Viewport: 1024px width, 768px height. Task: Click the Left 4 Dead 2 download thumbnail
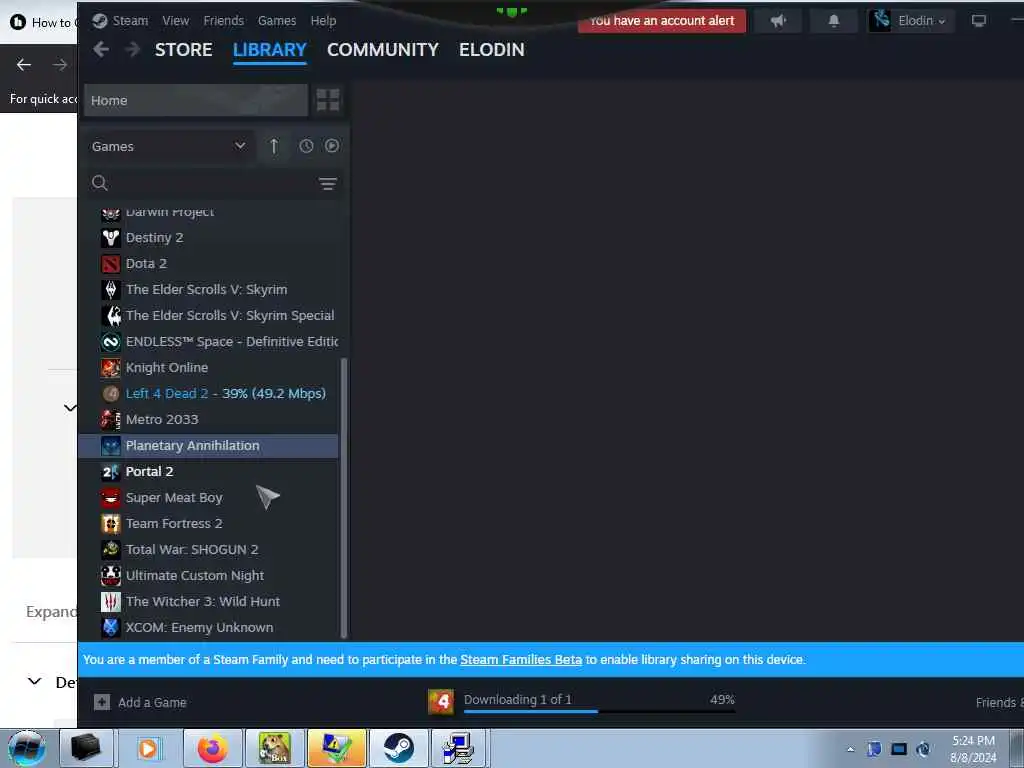point(441,702)
